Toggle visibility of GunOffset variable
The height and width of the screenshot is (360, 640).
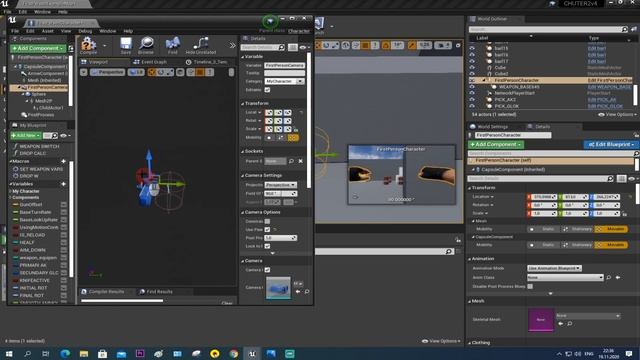tap(64, 205)
